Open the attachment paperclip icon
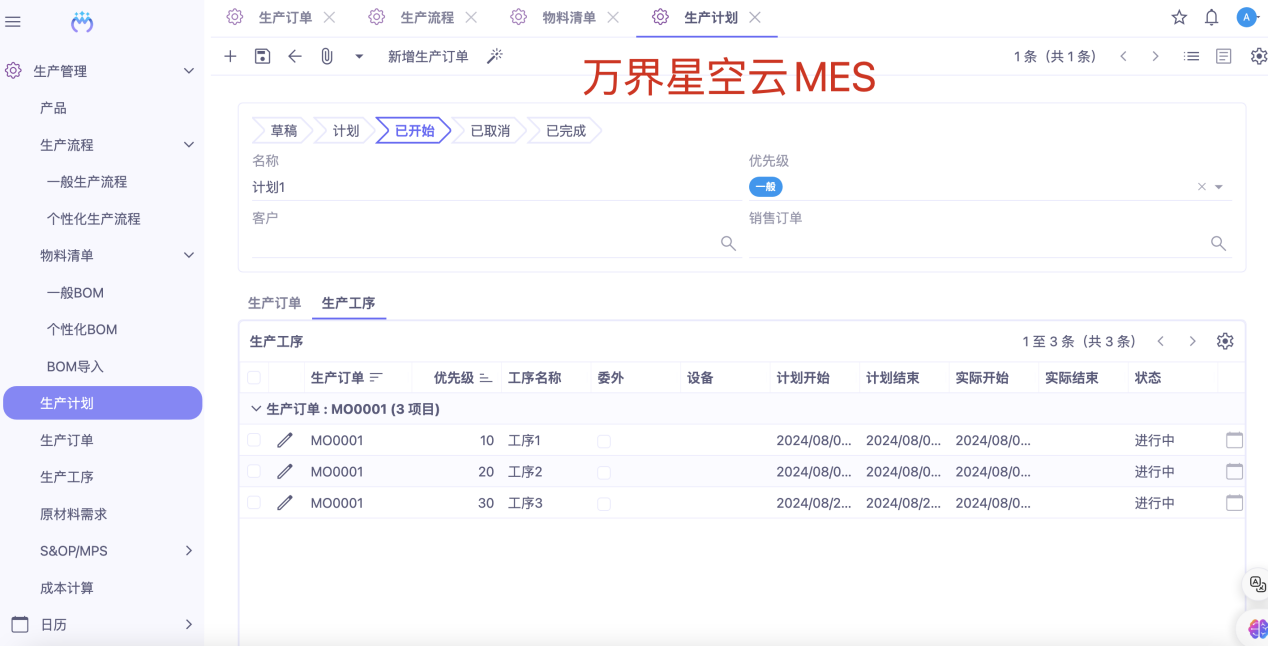1268x646 pixels. coord(326,56)
